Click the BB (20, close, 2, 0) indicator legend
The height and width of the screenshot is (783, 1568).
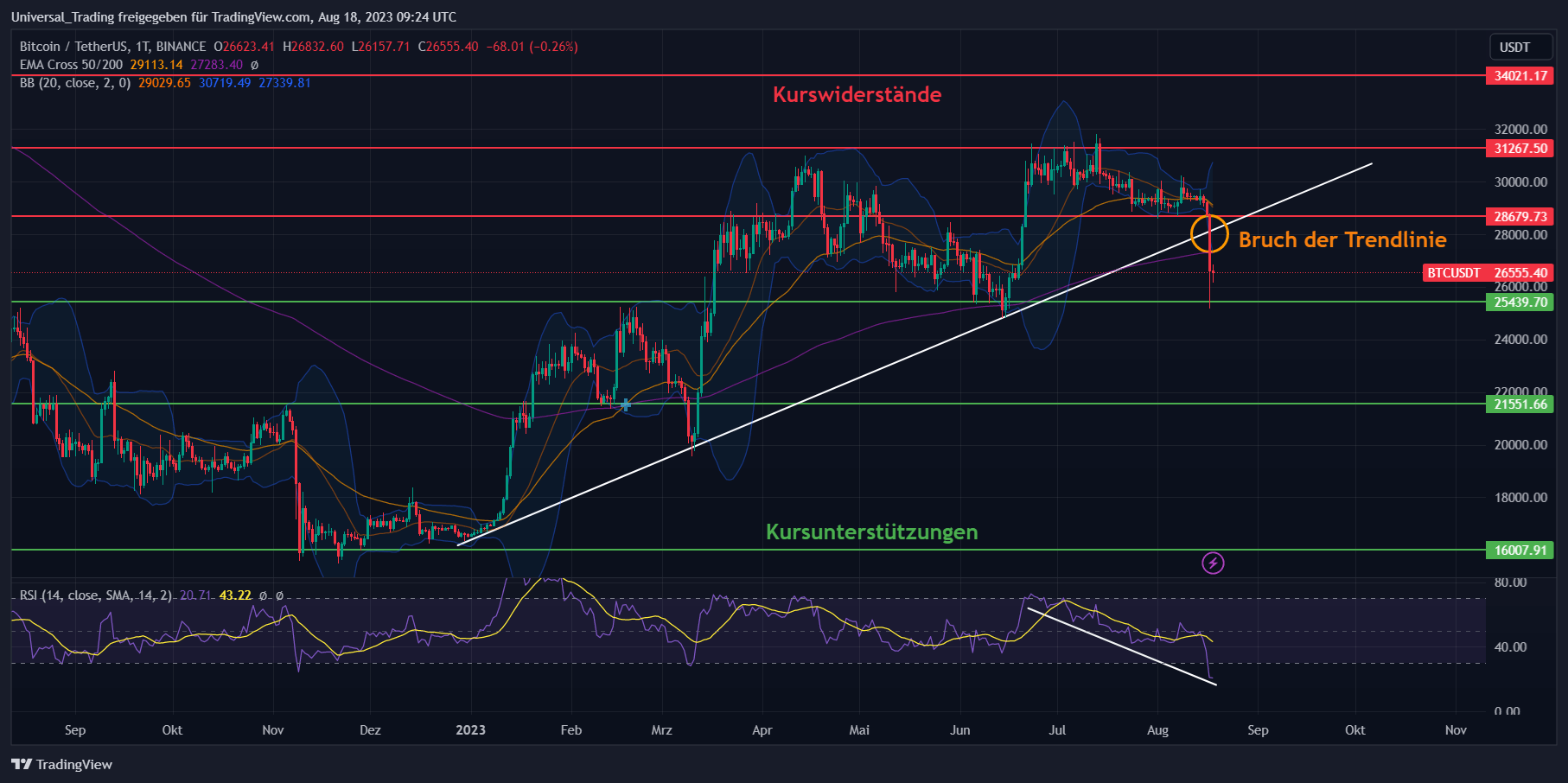(x=75, y=83)
